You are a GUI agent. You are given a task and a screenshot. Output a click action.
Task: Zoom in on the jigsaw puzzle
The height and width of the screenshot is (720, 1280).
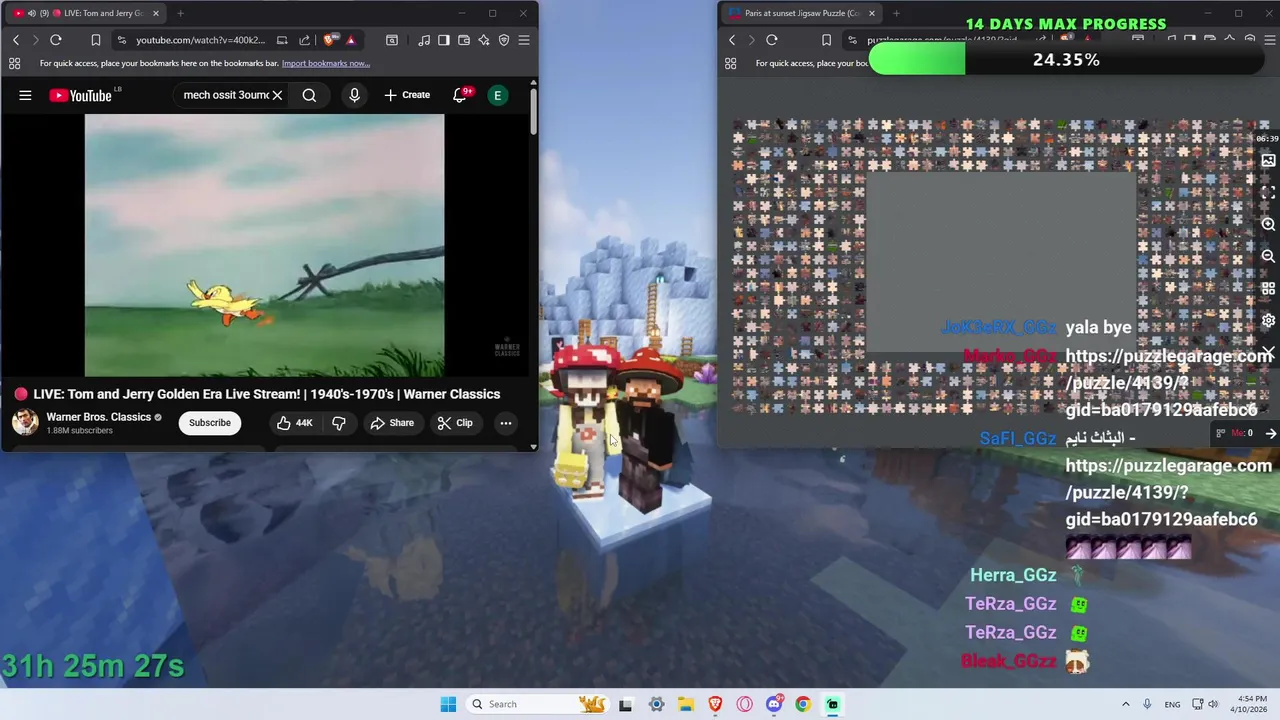(x=1268, y=225)
